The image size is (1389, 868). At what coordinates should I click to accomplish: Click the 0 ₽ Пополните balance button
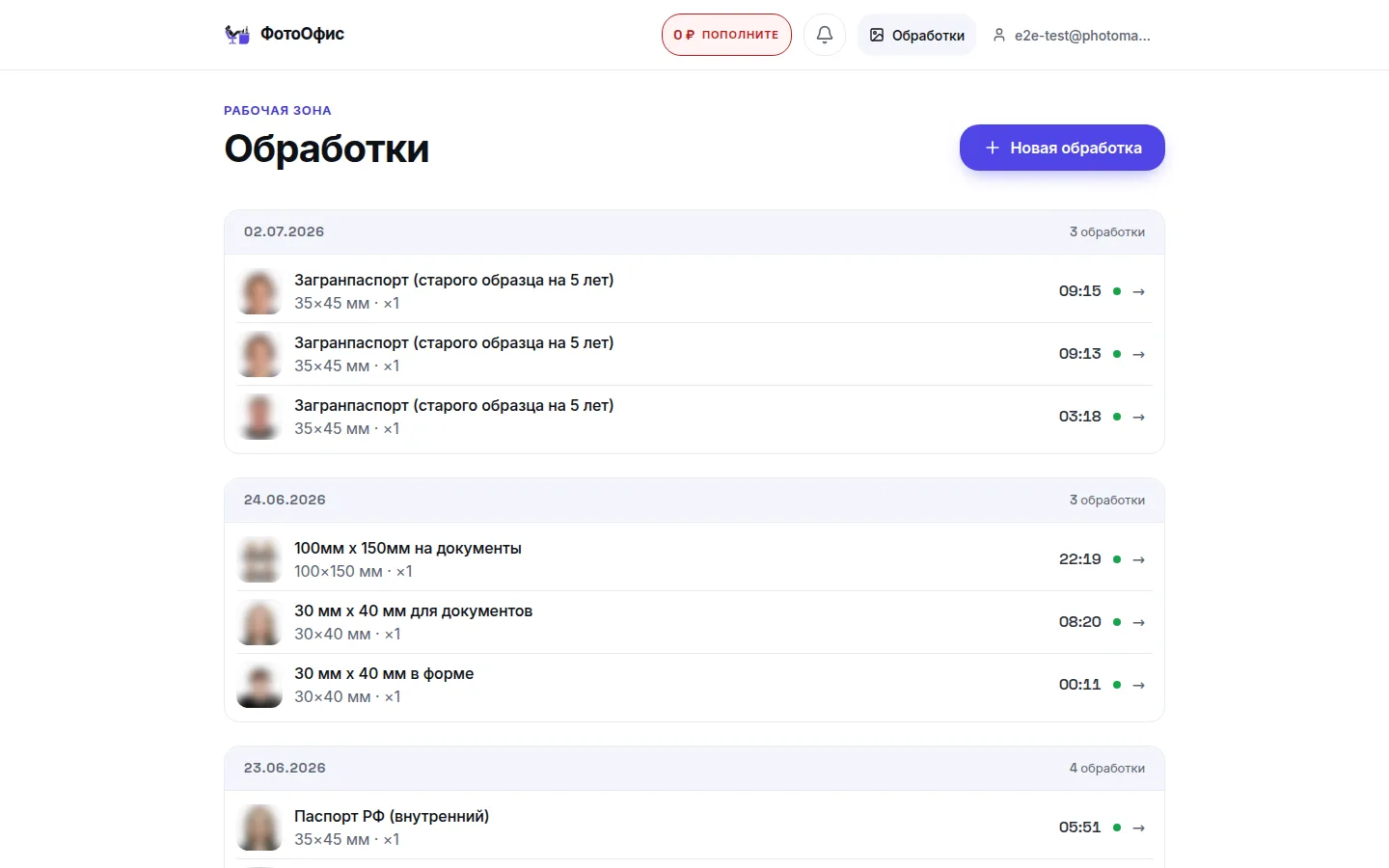(x=726, y=35)
